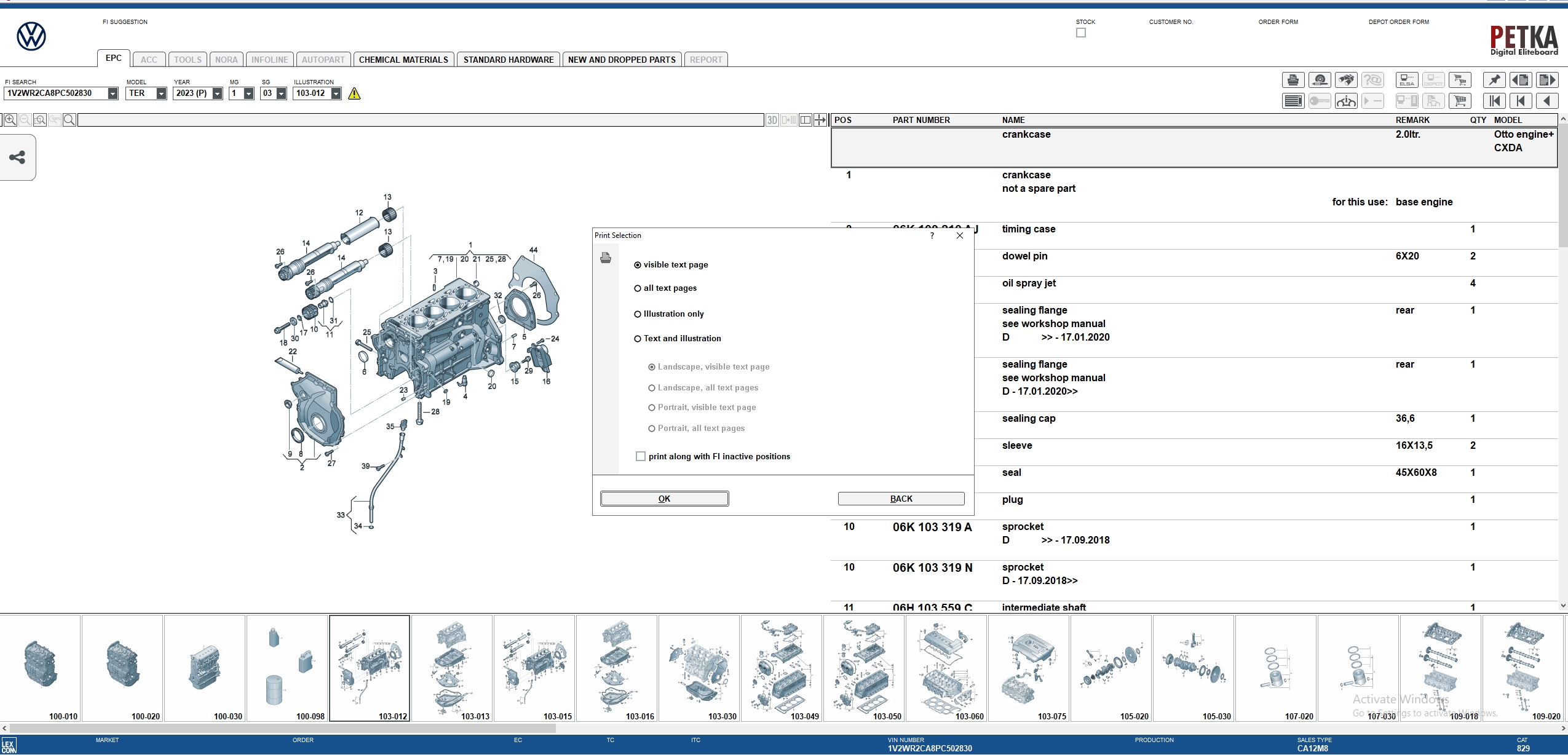Click the plain left arrow icon
This screenshot has height=755, width=1568.
click(x=1547, y=101)
